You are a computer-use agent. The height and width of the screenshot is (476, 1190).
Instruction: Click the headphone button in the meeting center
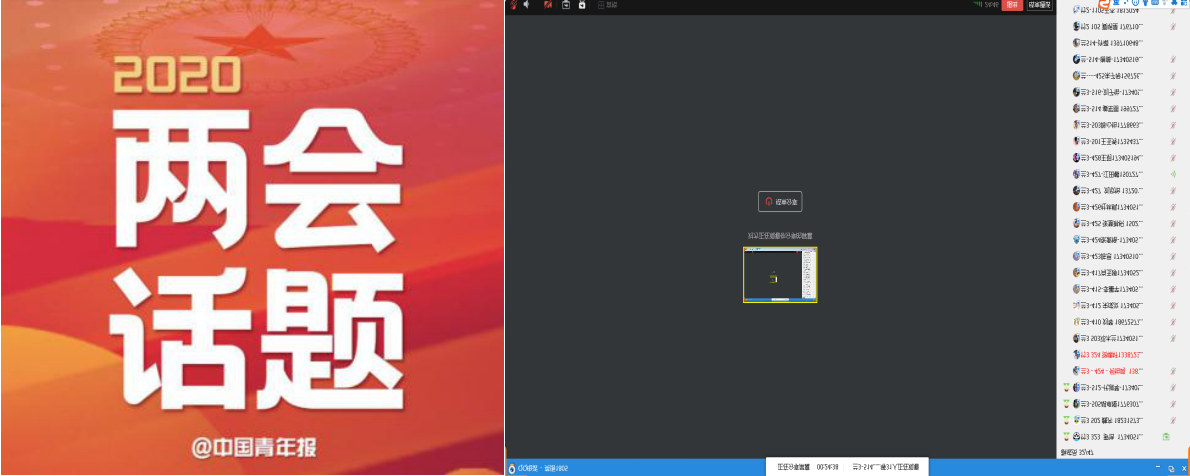(780, 202)
